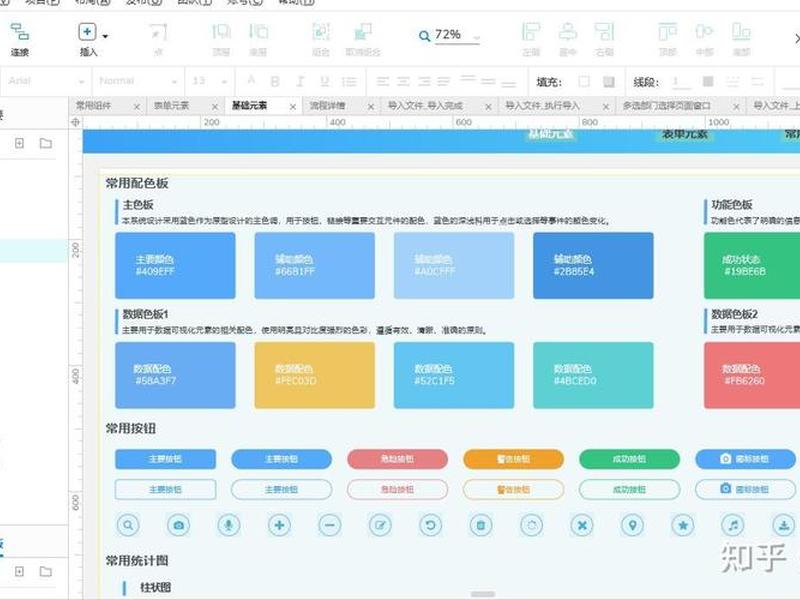The image size is (800, 600).
Task: Click the search circle icon on canvas
Action: pyautogui.click(x=128, y=524)
